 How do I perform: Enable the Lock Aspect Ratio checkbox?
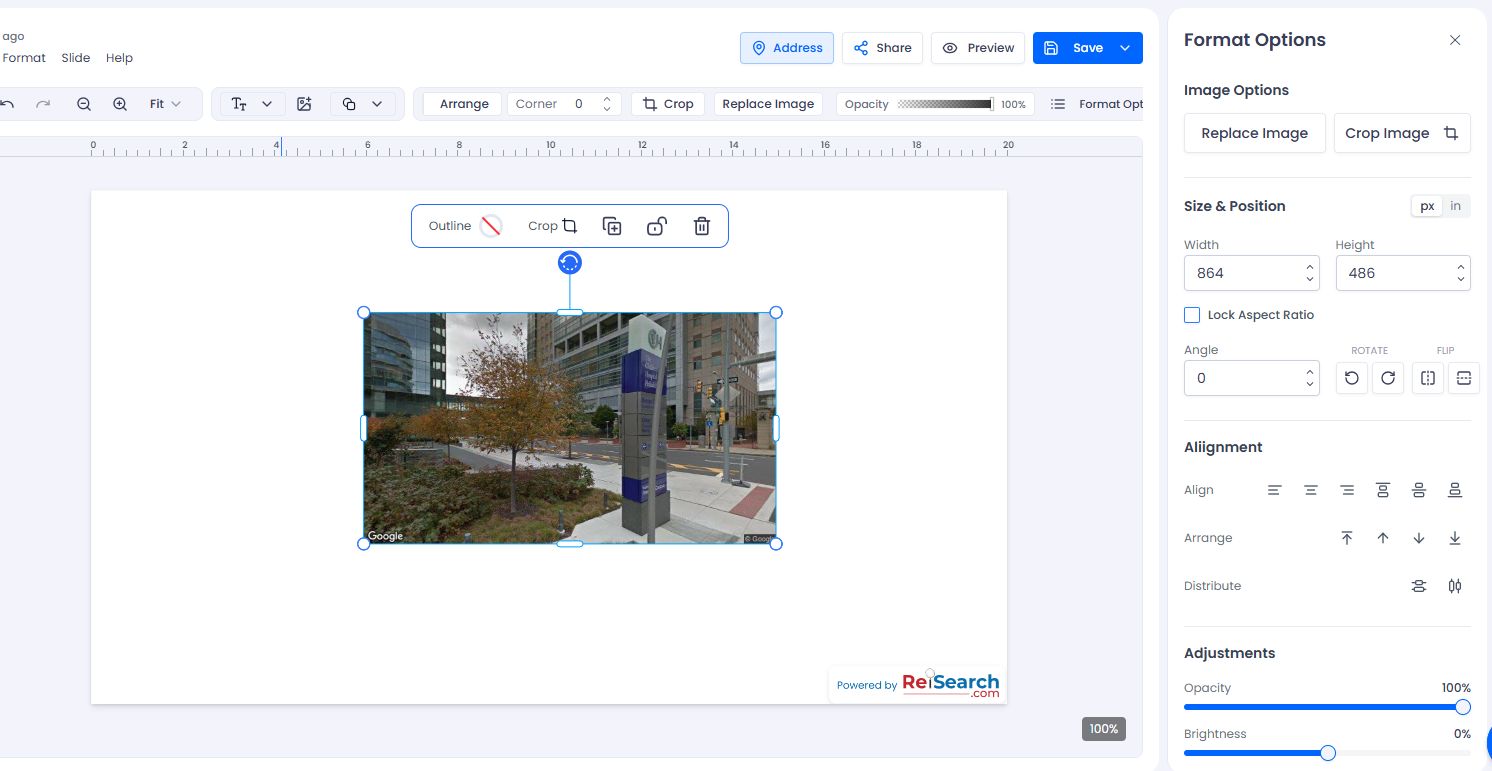point(1192,315)
